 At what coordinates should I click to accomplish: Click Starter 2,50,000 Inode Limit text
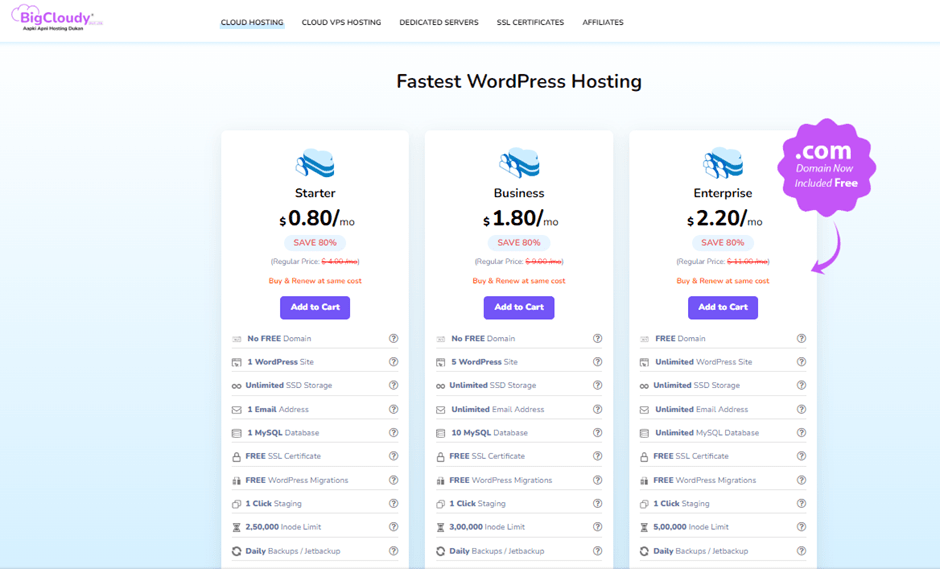[x=283, y=527]
